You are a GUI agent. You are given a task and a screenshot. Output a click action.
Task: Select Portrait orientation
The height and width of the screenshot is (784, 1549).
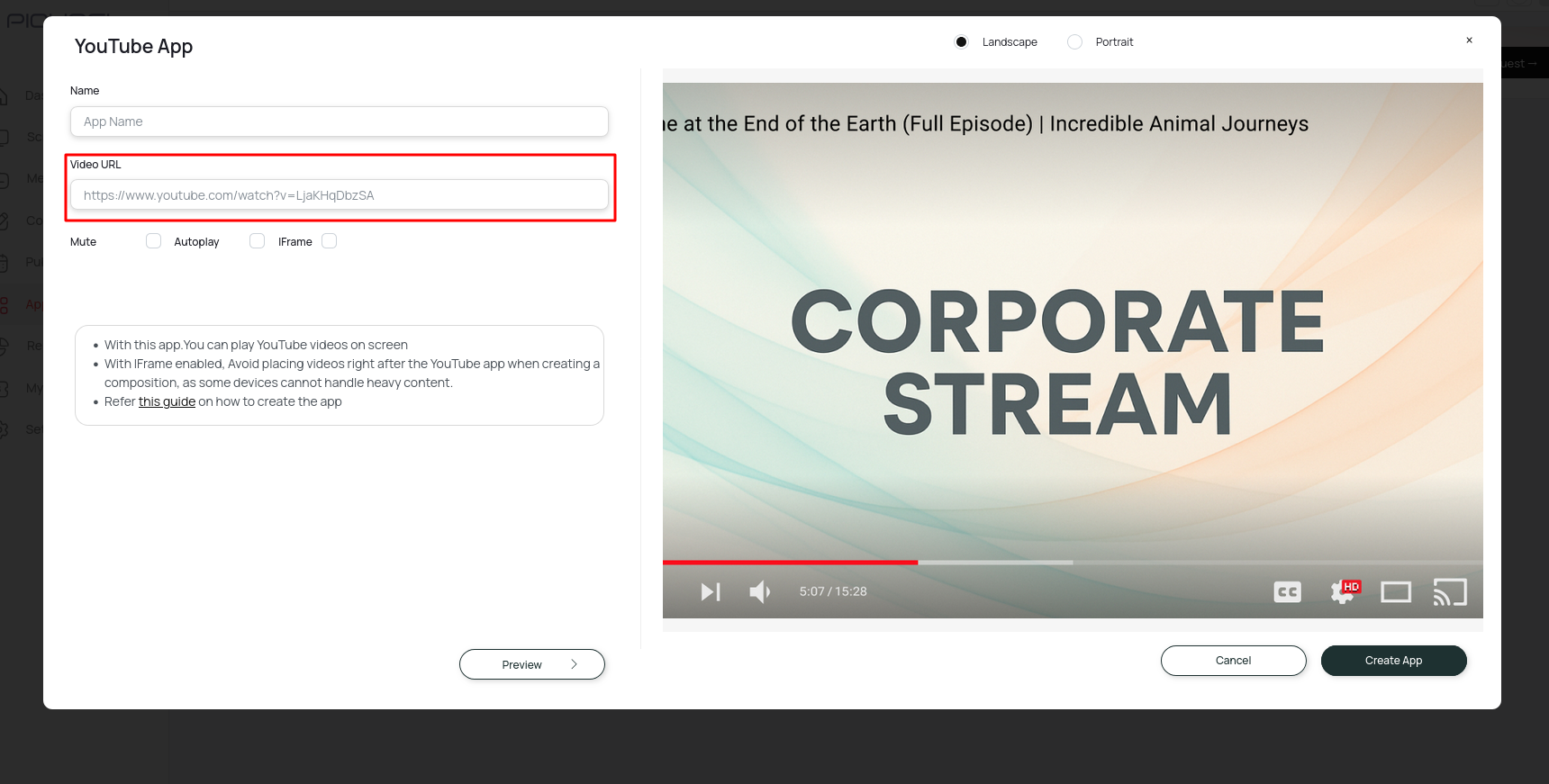(x=1074, y=42)
